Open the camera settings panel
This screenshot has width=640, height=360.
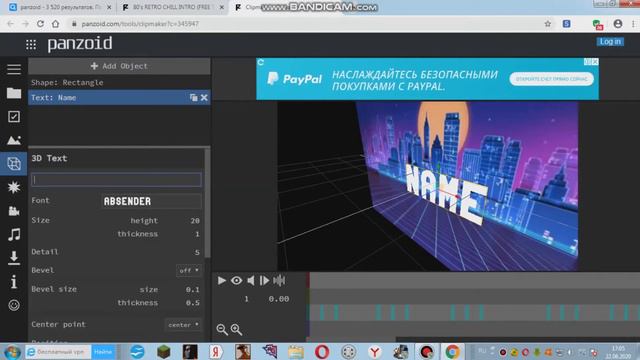[x=14, y=211]
